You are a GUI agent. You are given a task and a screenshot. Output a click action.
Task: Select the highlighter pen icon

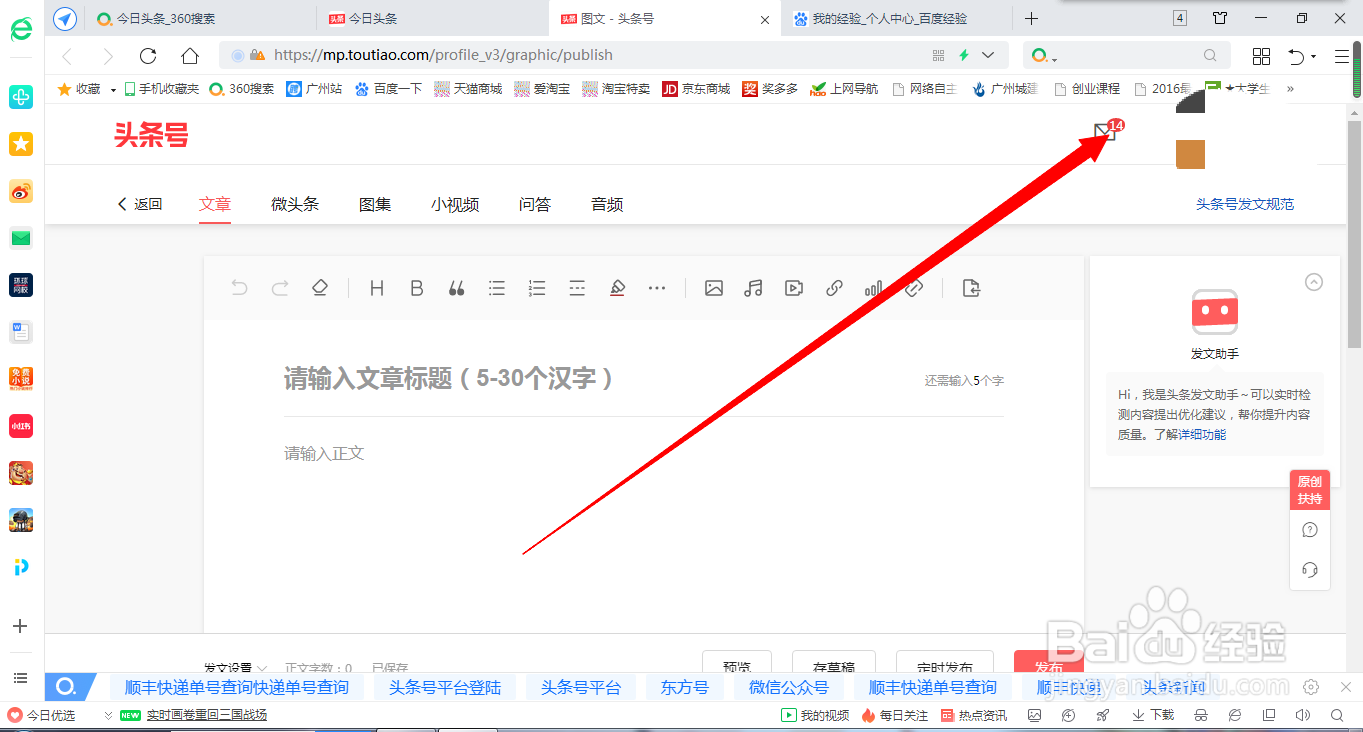(617, 288)
